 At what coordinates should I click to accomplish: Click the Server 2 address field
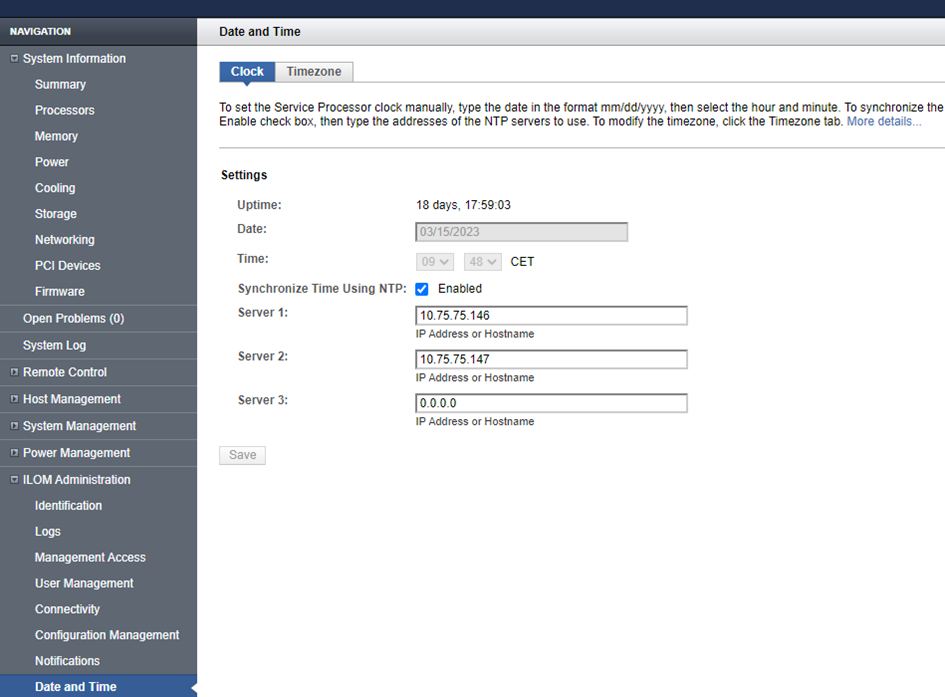coord(551,360)
